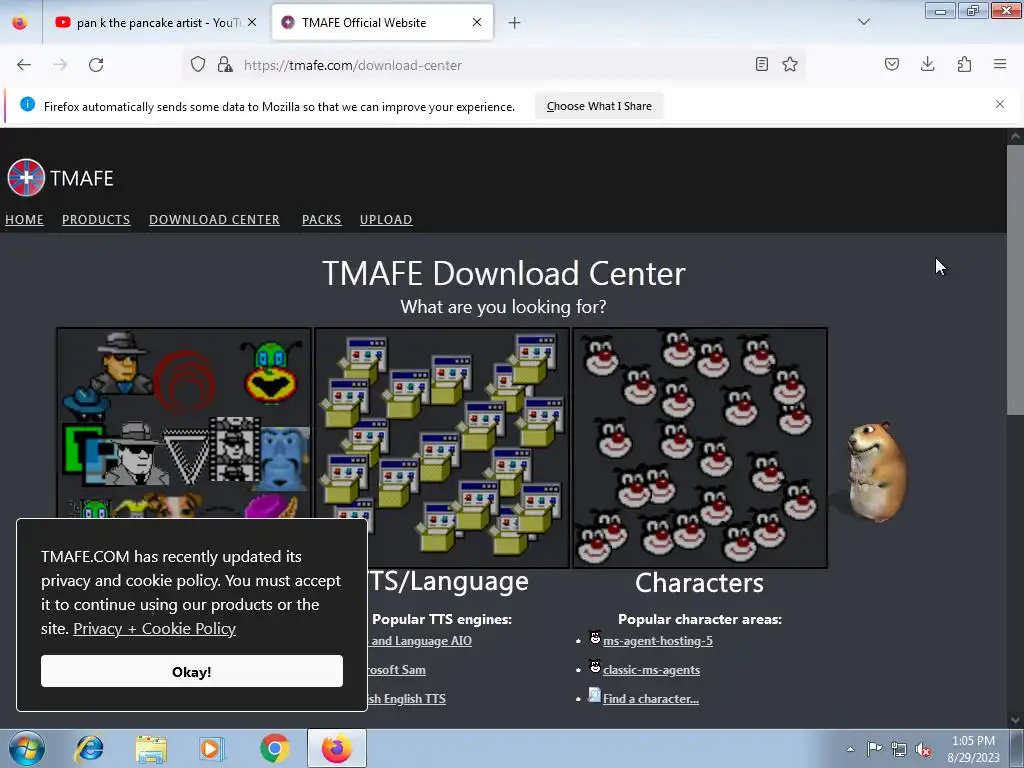
Task: Bookmark this page with the star icon
Action: 790,65
